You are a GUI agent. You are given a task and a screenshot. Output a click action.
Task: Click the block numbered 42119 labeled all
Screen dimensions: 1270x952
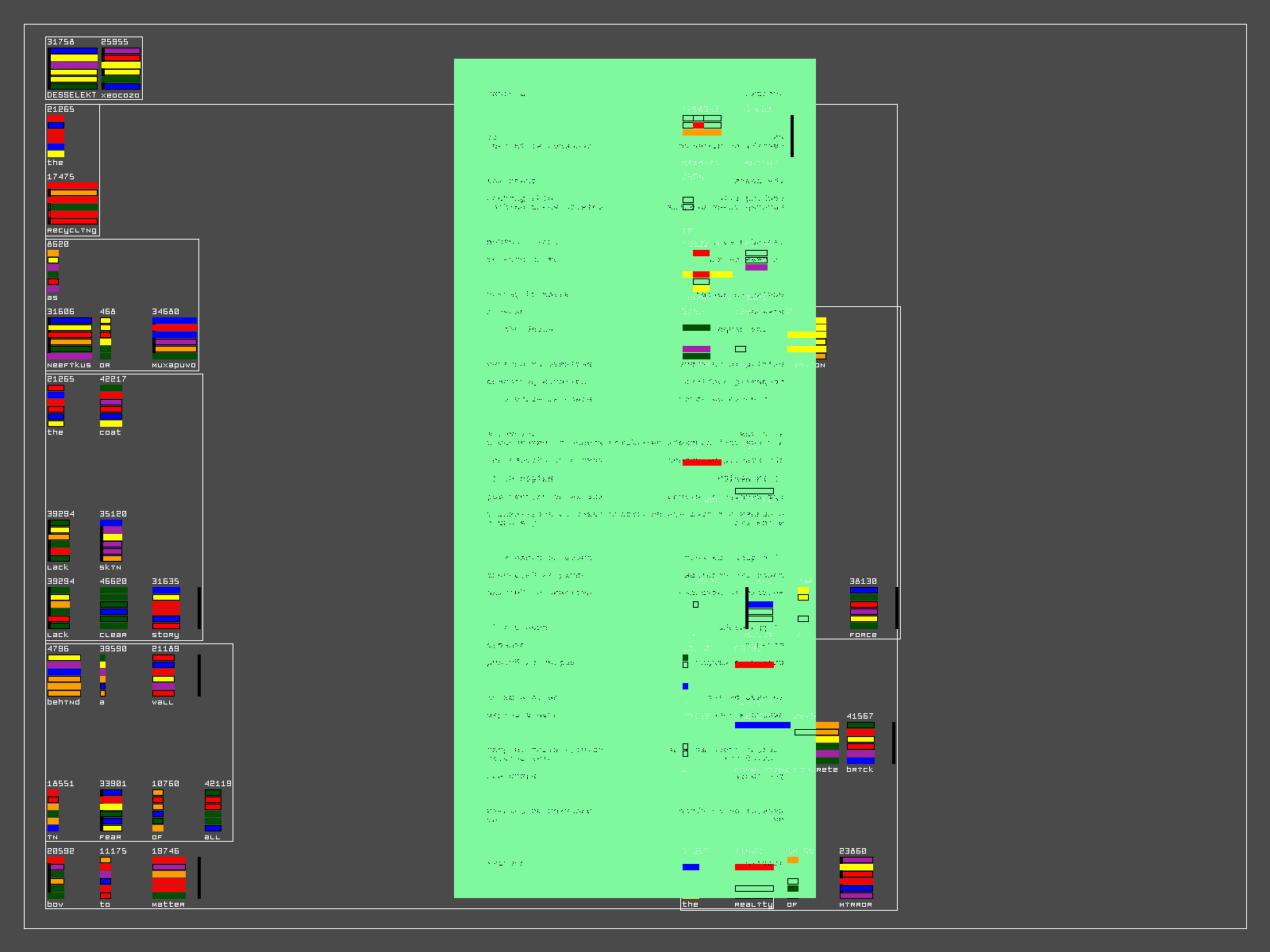click(x=213, y=811)
